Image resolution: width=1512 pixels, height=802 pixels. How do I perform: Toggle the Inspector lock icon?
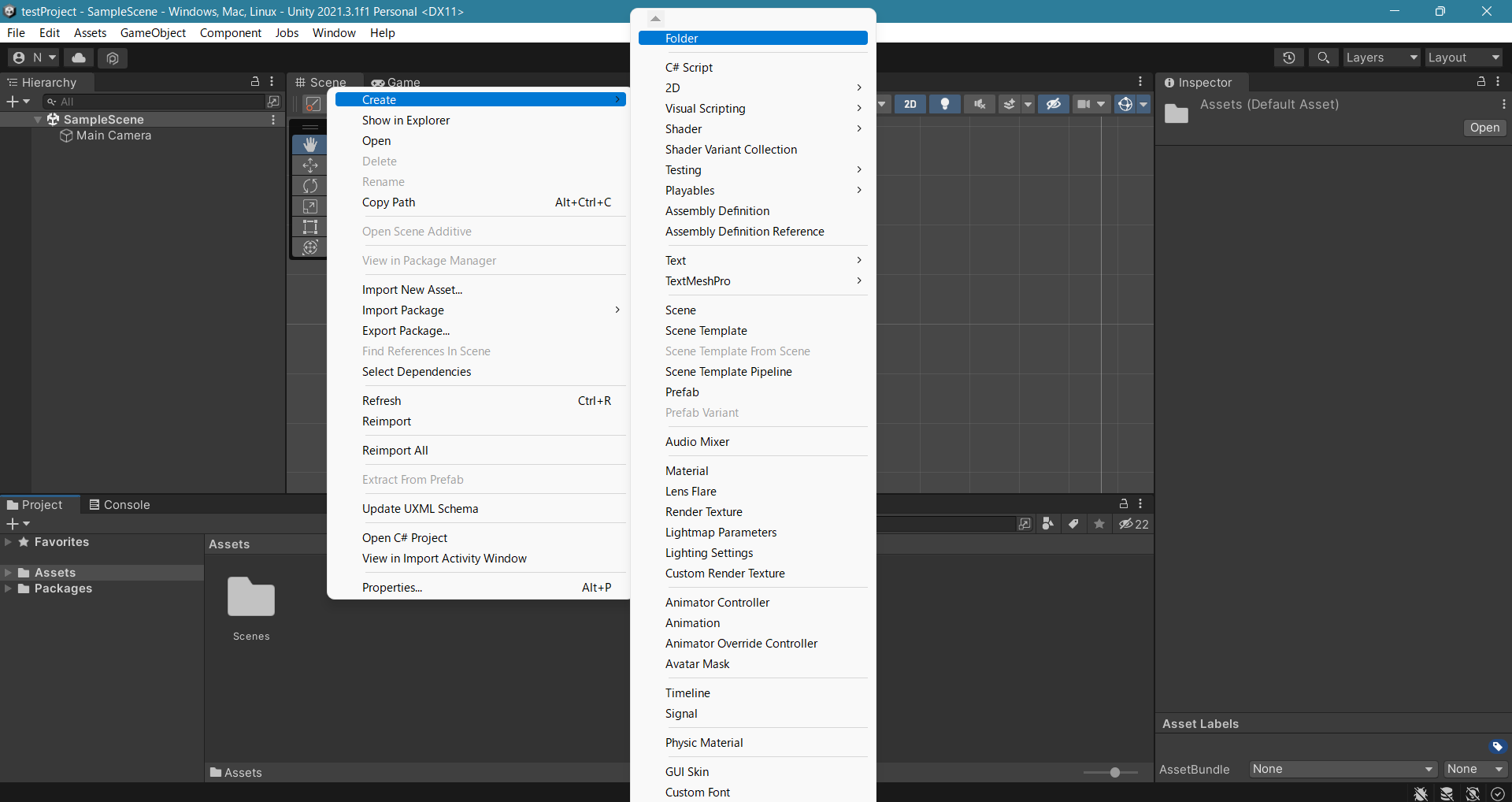1481,82
